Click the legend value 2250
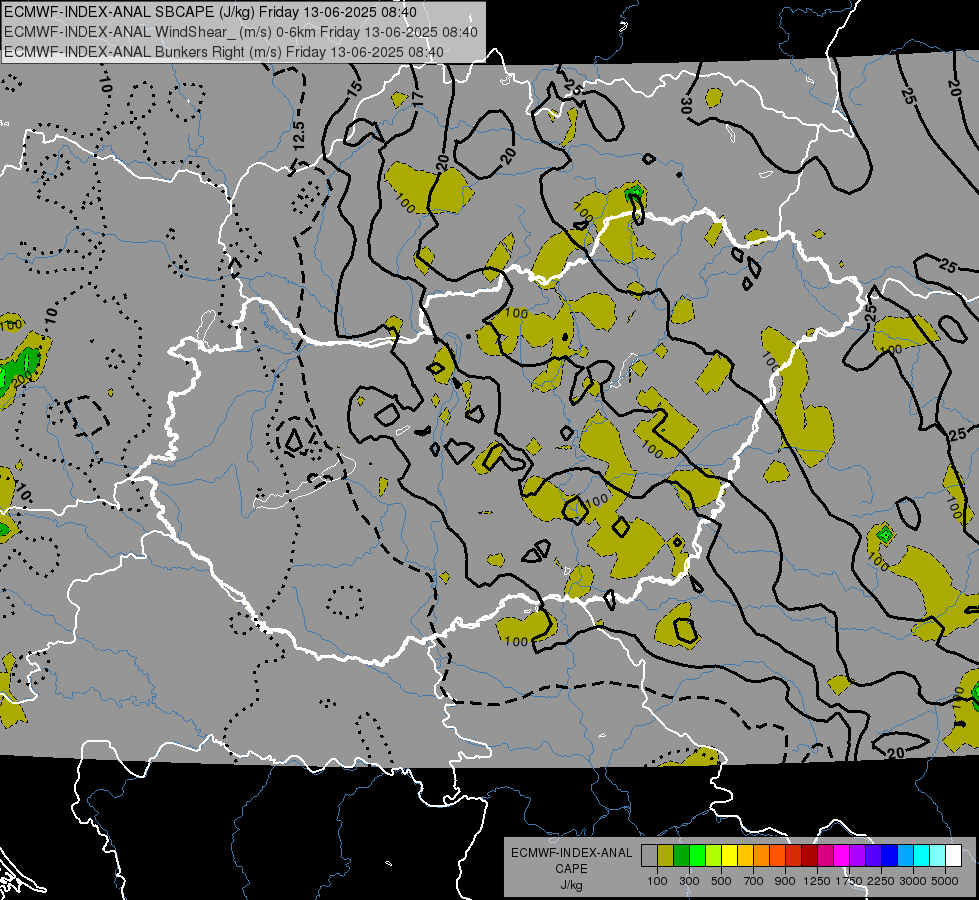This screenshot has width=979, height=900. click(x=882, y=881)
